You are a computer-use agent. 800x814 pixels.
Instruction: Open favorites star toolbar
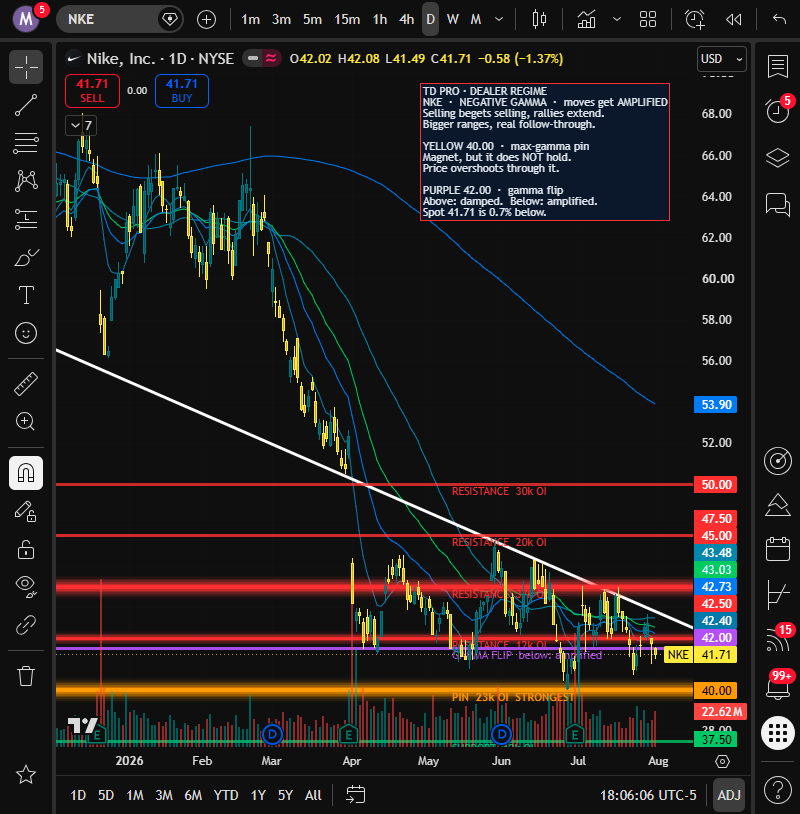[x=25, y=775]
